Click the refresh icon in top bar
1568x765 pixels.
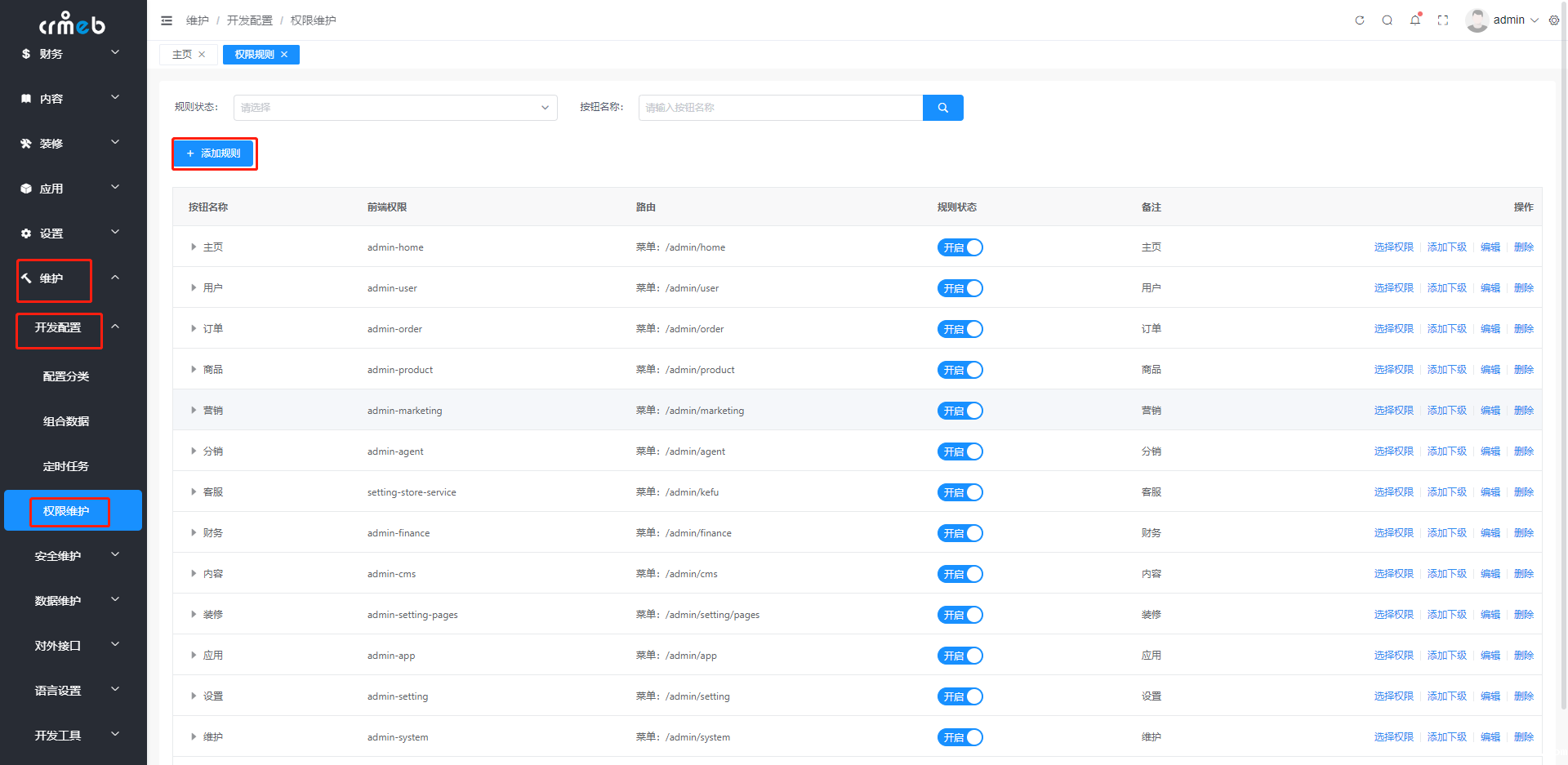click(1360, 20)
